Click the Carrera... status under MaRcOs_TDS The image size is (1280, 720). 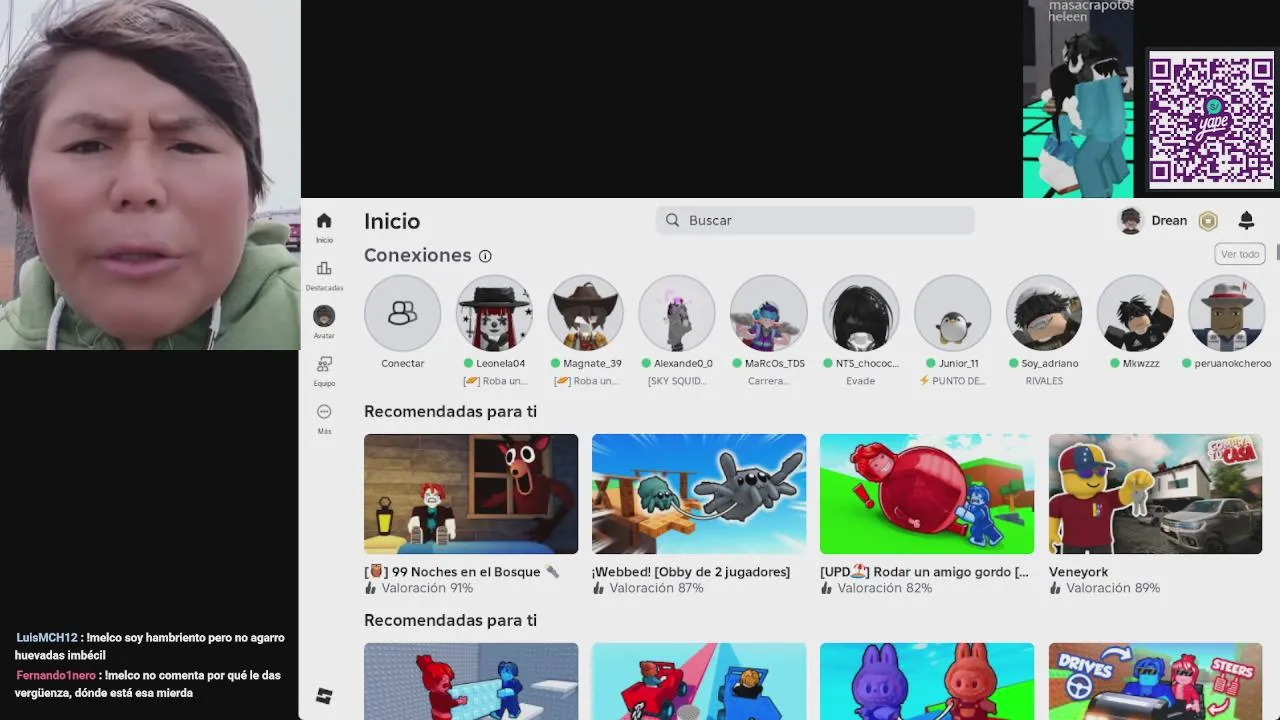pos(769,381)
